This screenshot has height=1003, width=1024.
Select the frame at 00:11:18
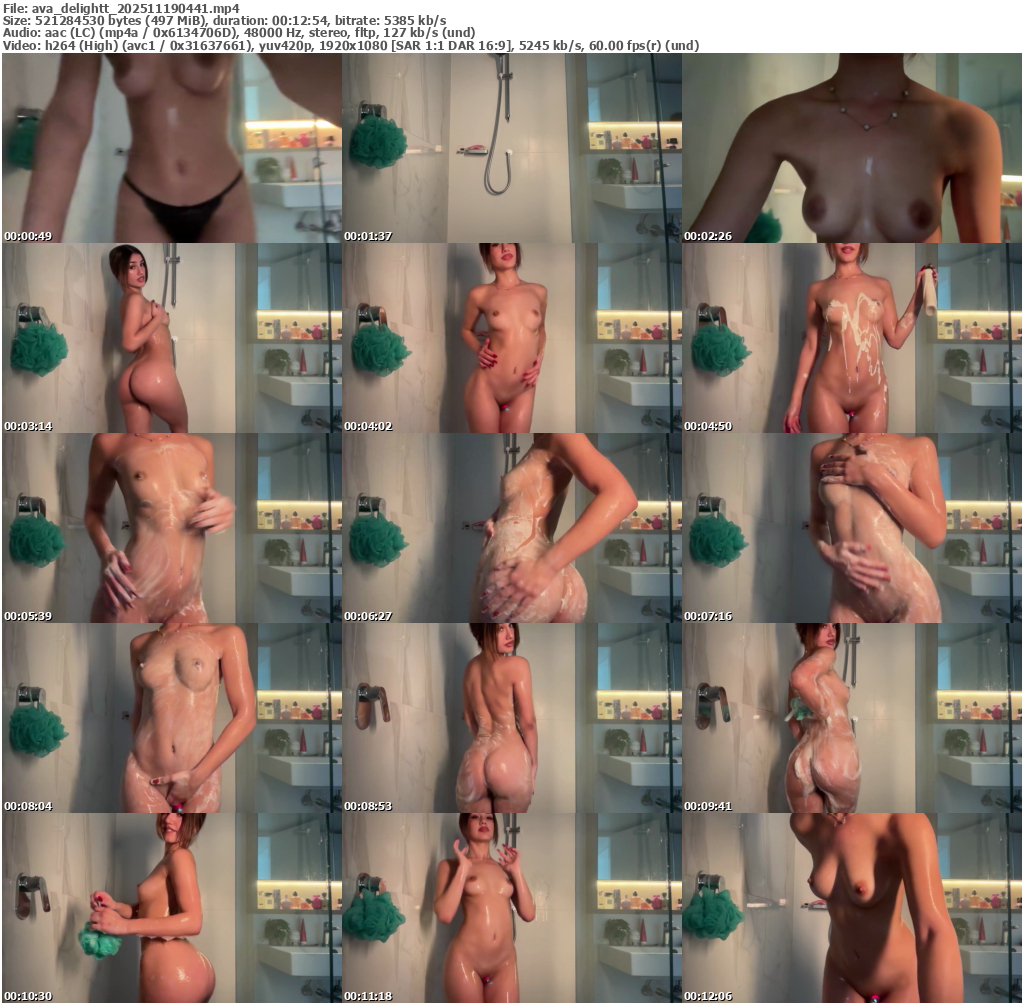tap(511, 908)
